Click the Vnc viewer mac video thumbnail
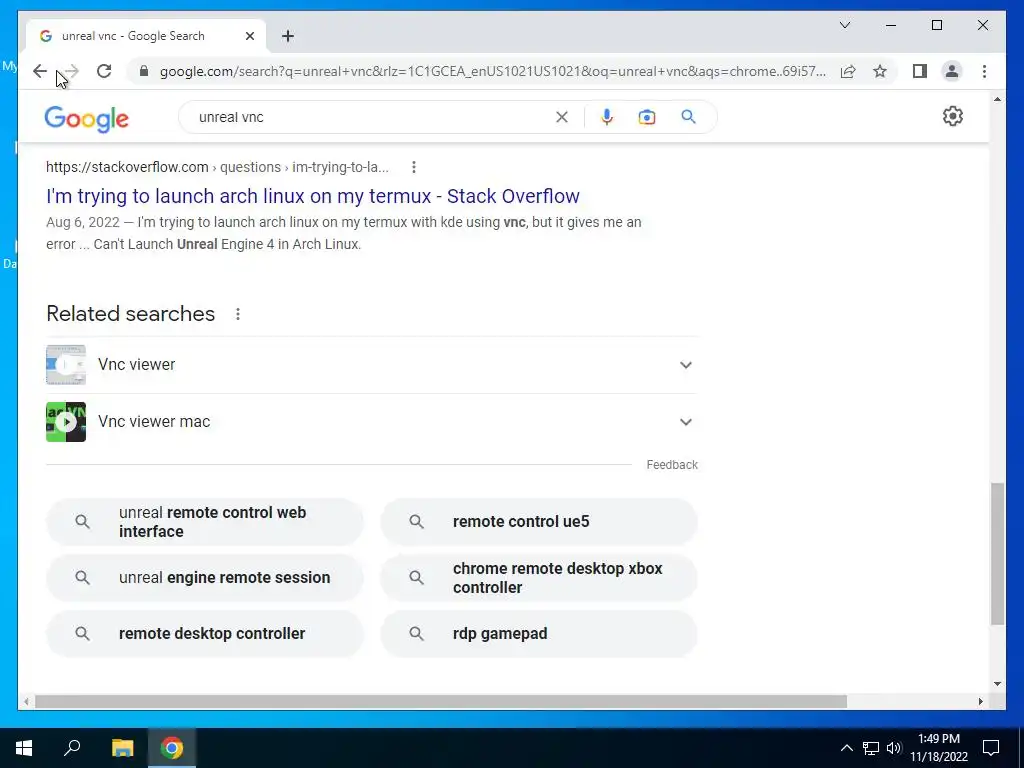Image resolution: width=1024 pixels, height=768 pixels. tap(66, 422)
